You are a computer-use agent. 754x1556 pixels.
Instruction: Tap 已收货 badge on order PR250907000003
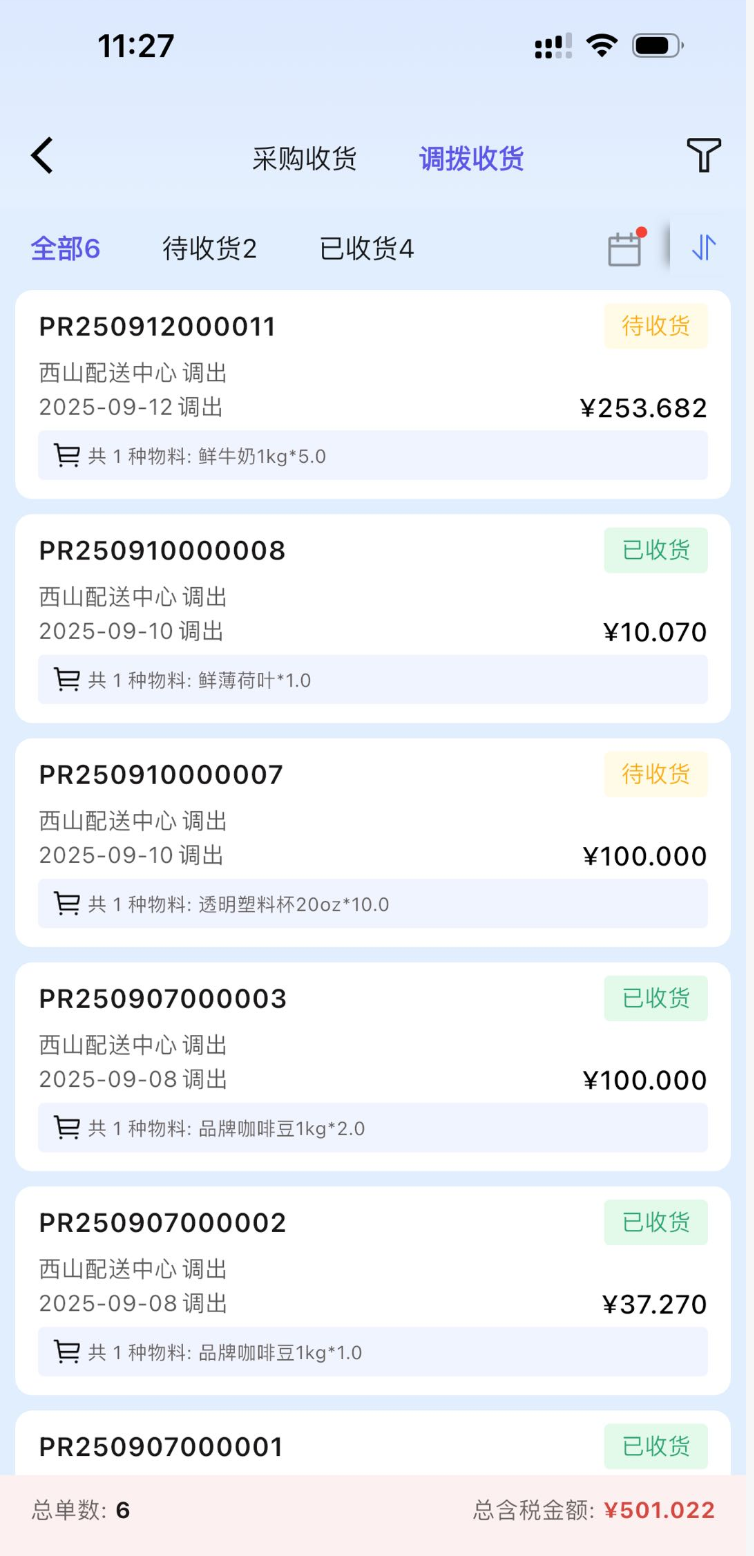(655, 998)
